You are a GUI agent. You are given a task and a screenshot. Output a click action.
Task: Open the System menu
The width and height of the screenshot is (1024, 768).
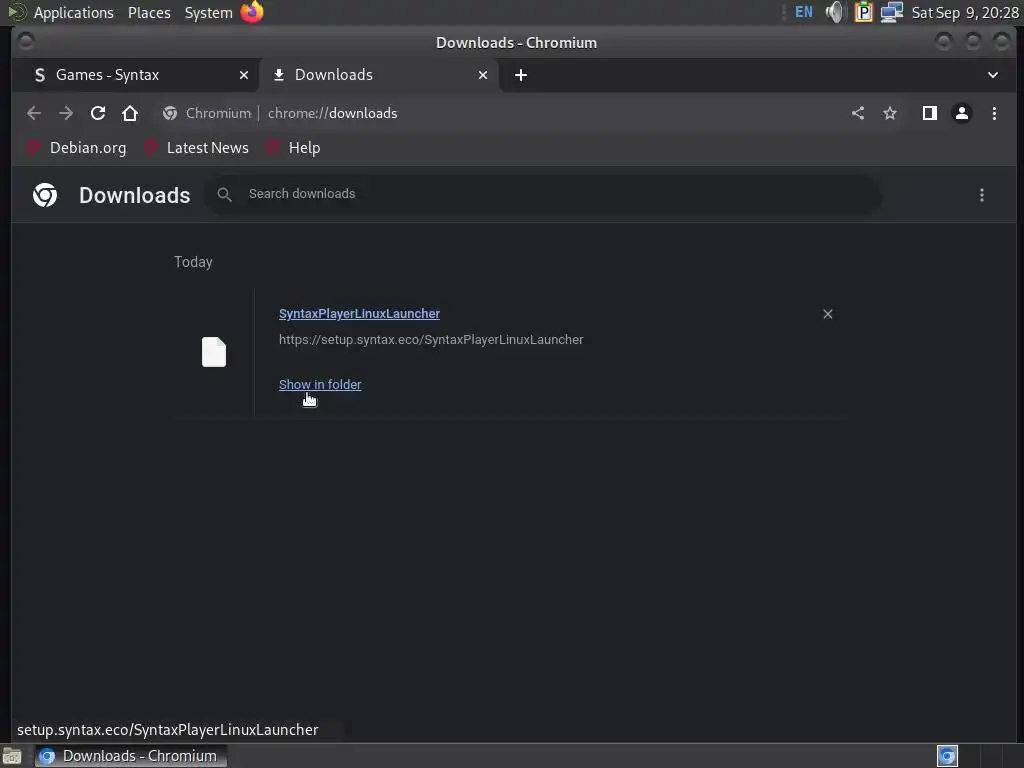point(208,12)
